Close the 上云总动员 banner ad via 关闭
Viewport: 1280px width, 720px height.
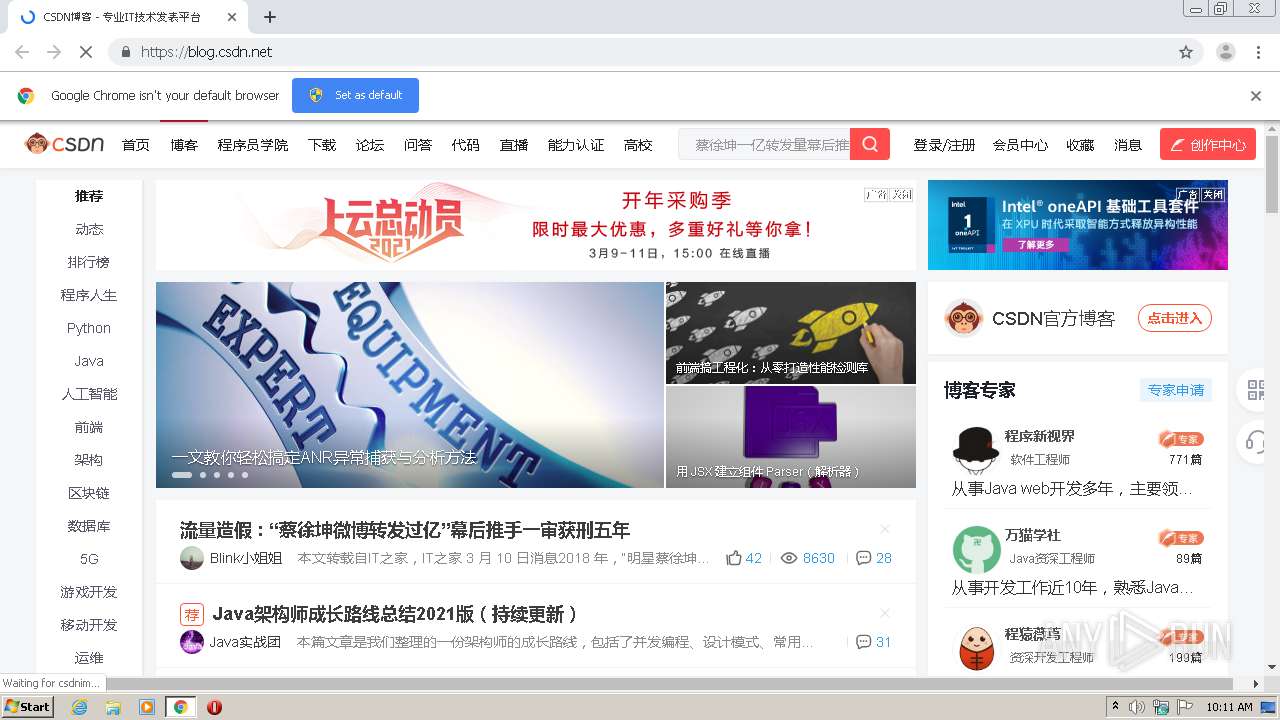tap(902, 195)
